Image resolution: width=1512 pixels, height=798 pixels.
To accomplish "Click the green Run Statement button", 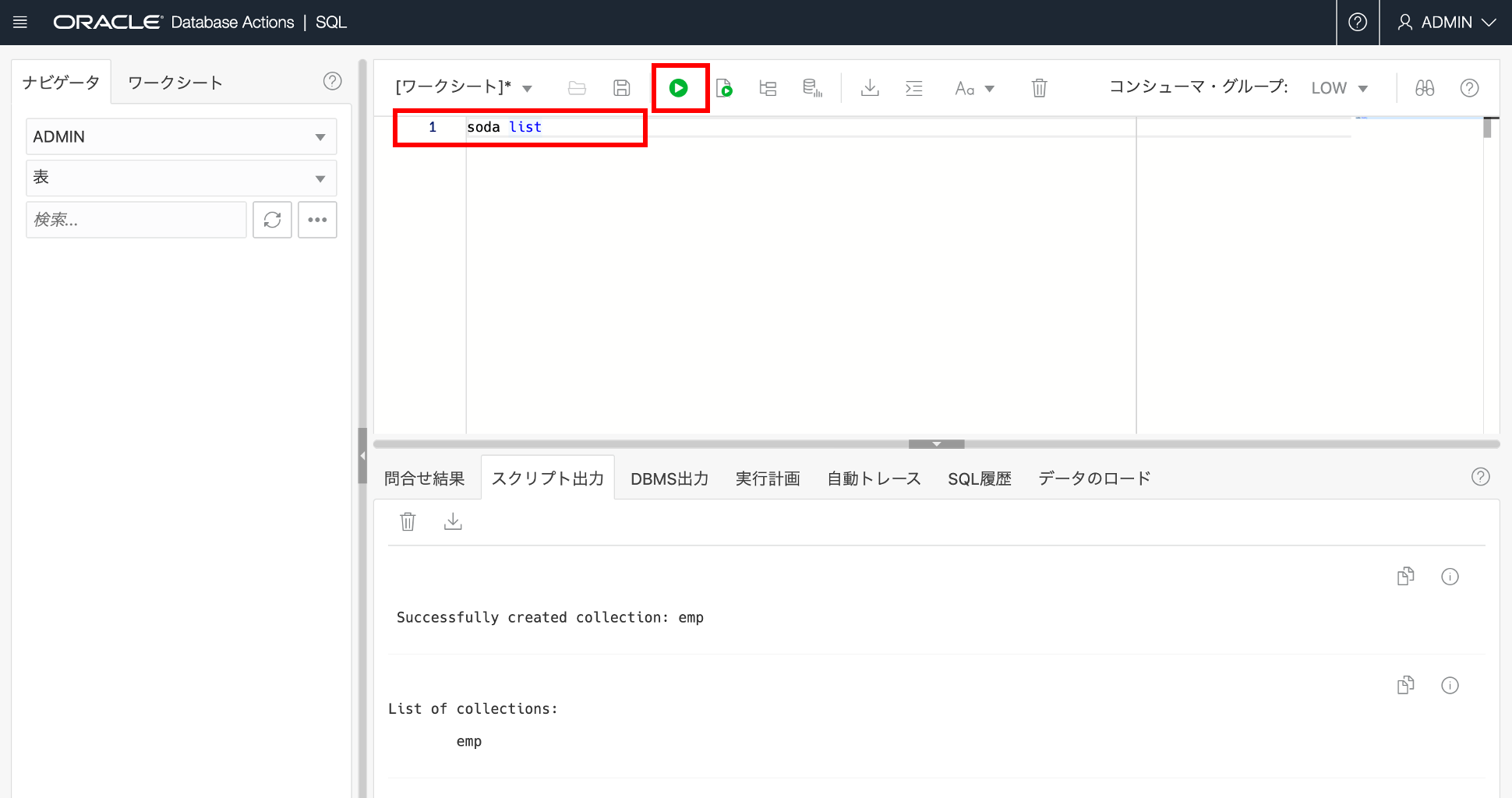I will (679, 88).
